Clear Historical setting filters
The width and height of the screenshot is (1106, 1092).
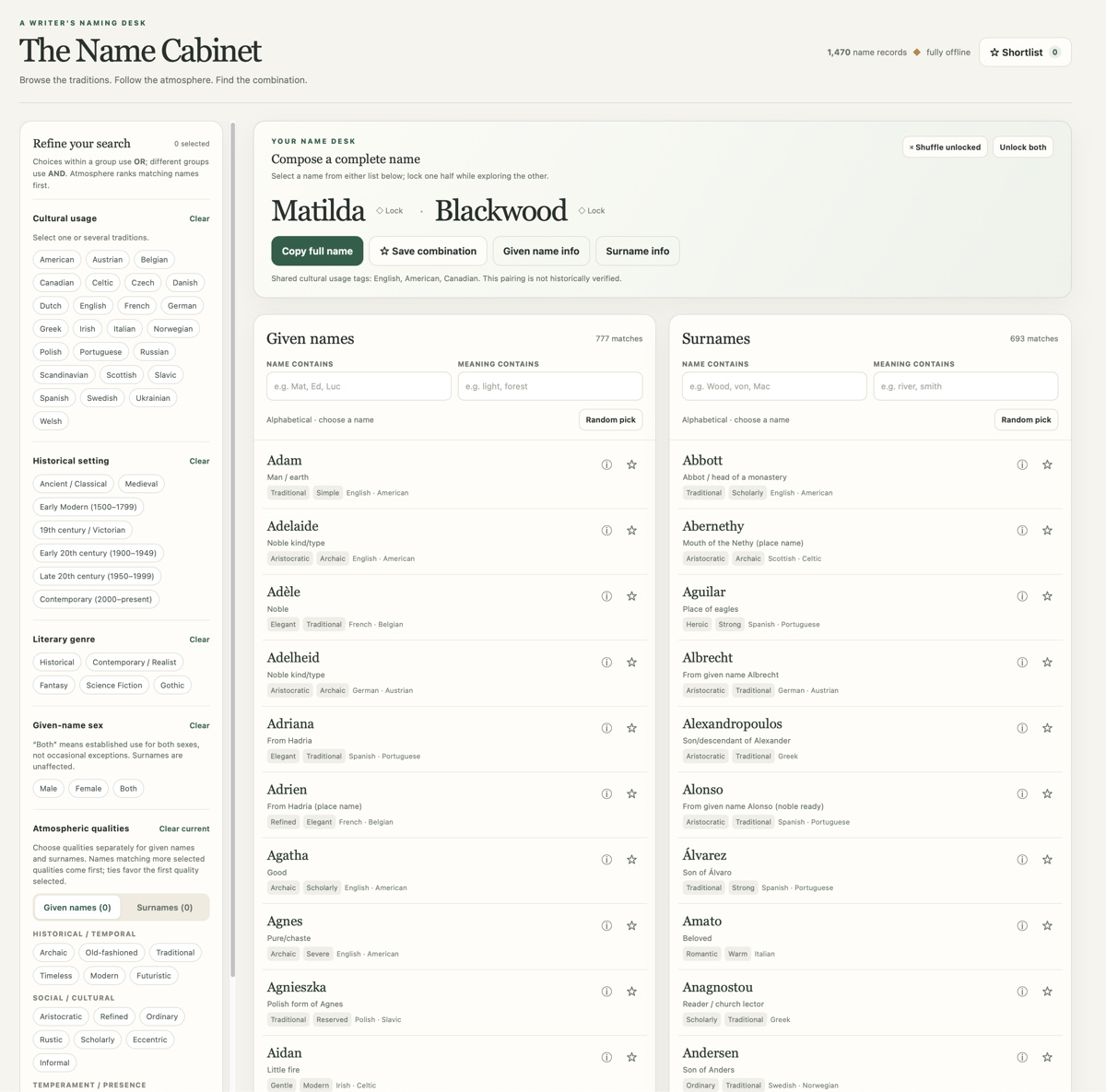[x=199, y=462]
